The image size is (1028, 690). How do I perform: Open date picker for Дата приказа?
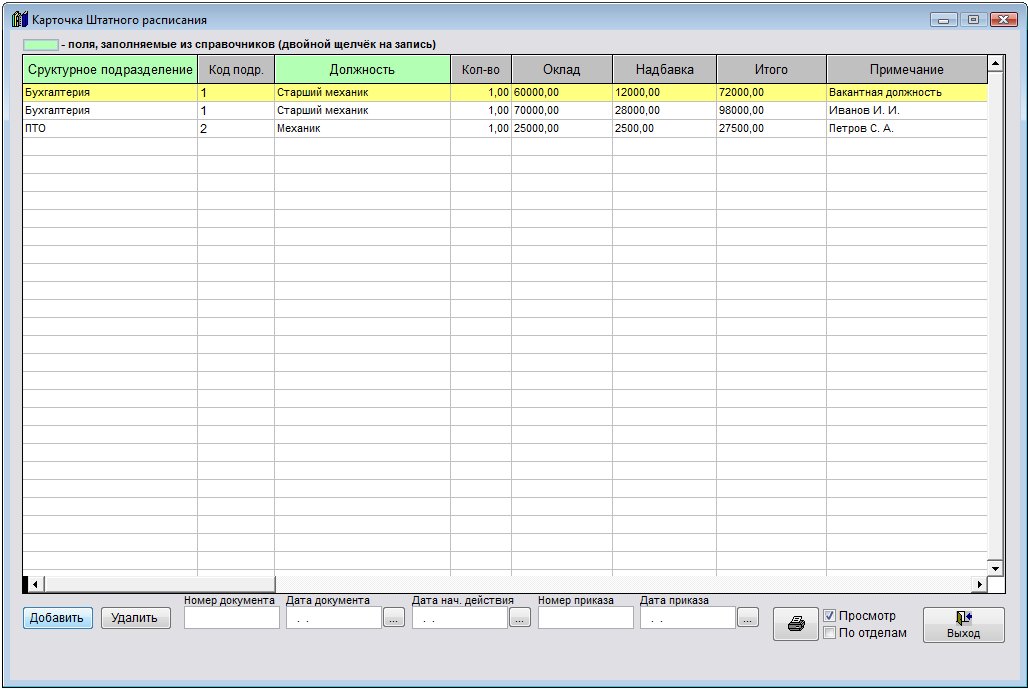[747, 618]
